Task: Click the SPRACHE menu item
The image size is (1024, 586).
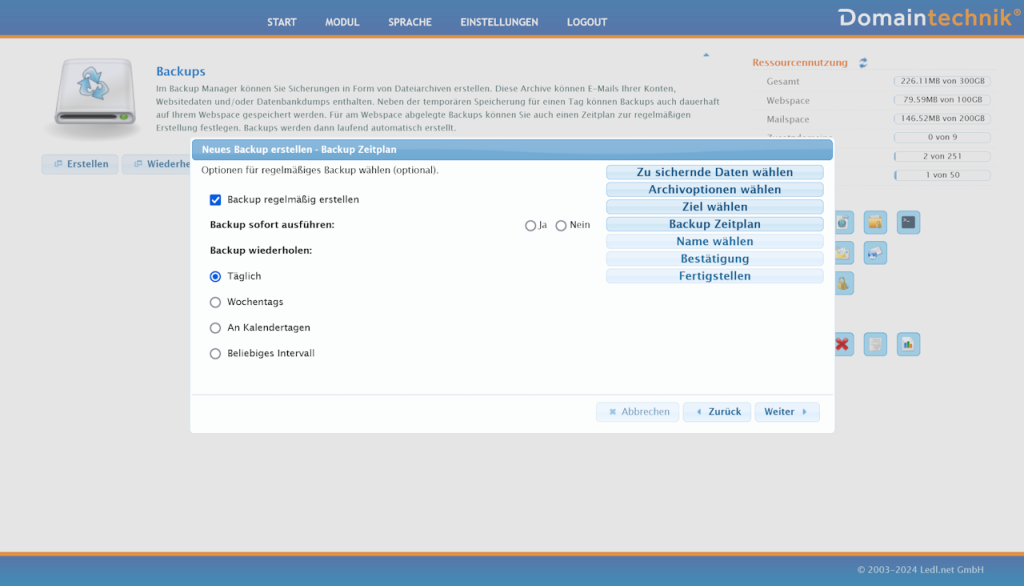Action: pyautogui.click(x=409, y=21)
